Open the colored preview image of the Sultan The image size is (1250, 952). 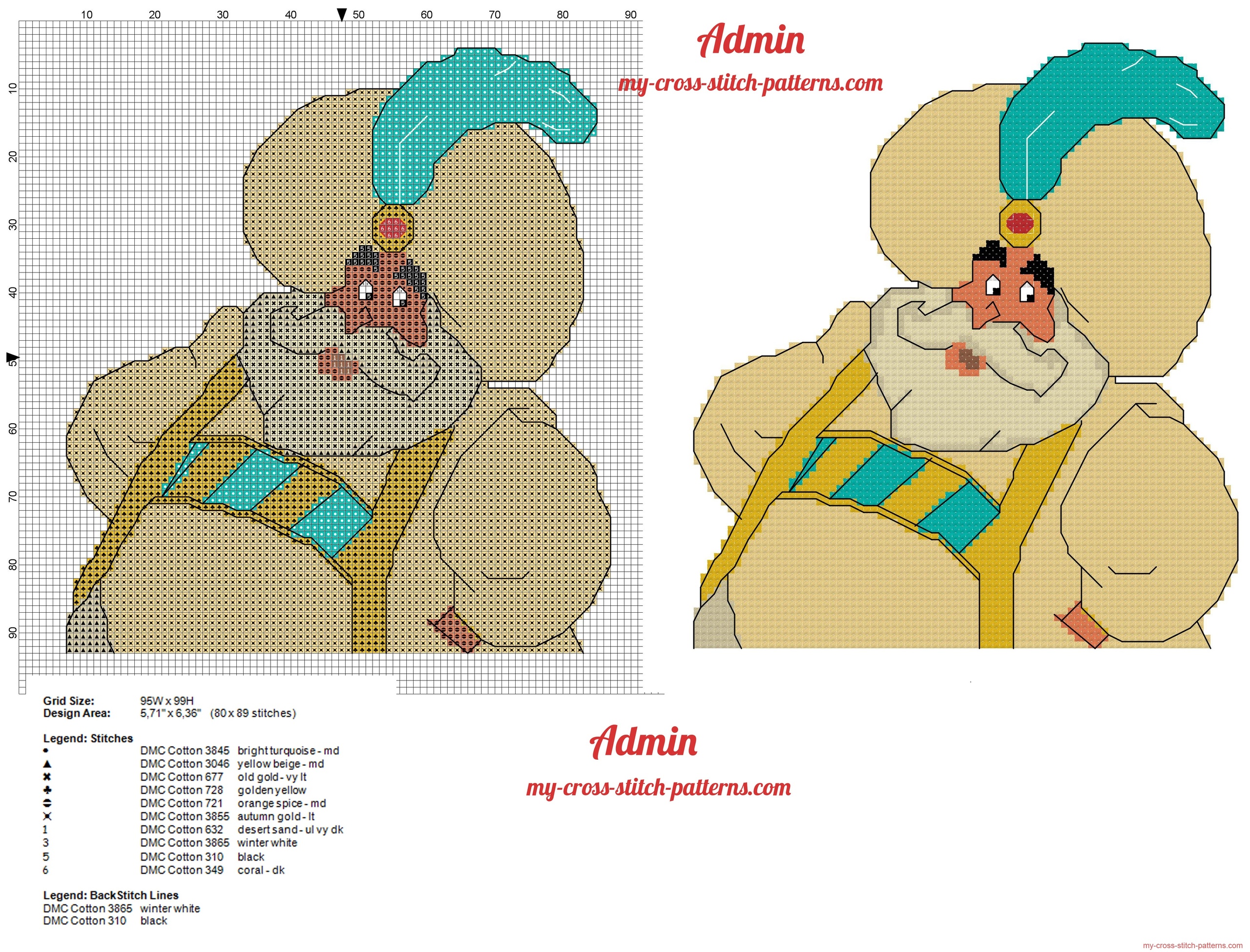[x=966, y=346]
